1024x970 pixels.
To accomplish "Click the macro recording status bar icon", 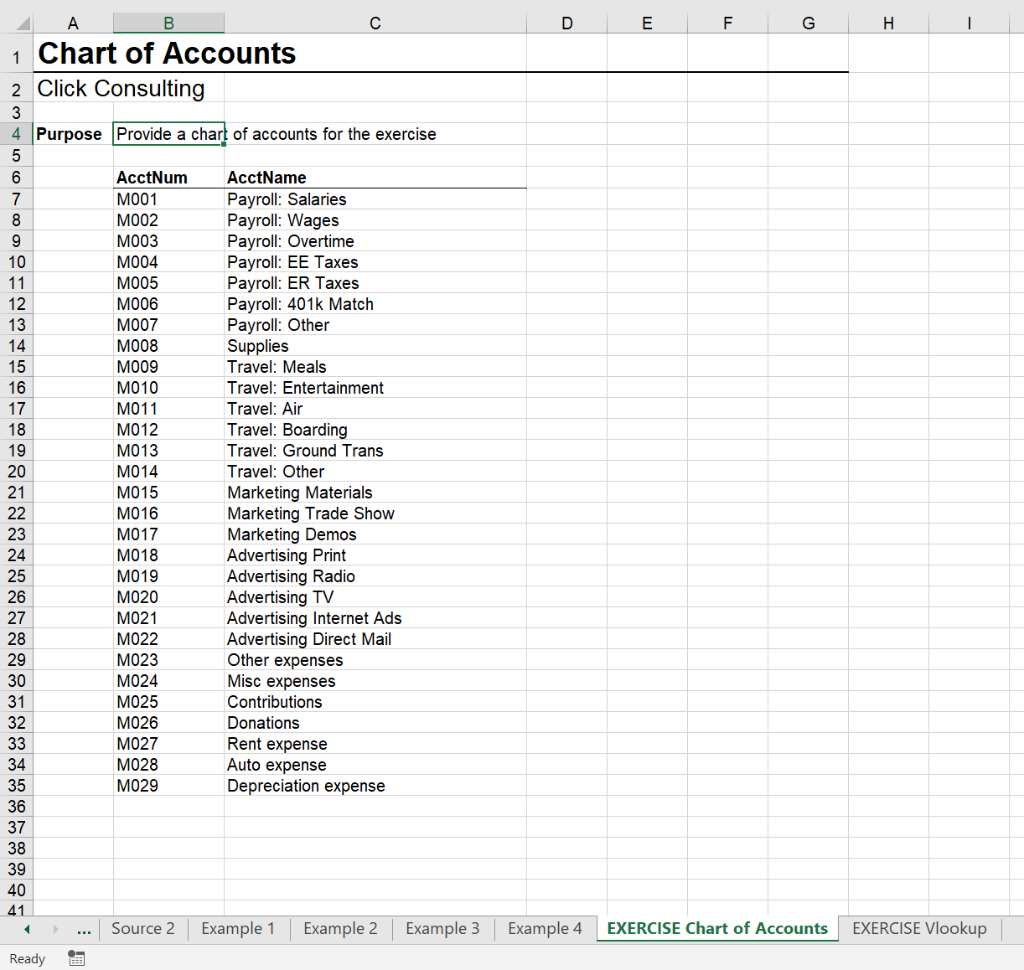I will tap(76, 958).
